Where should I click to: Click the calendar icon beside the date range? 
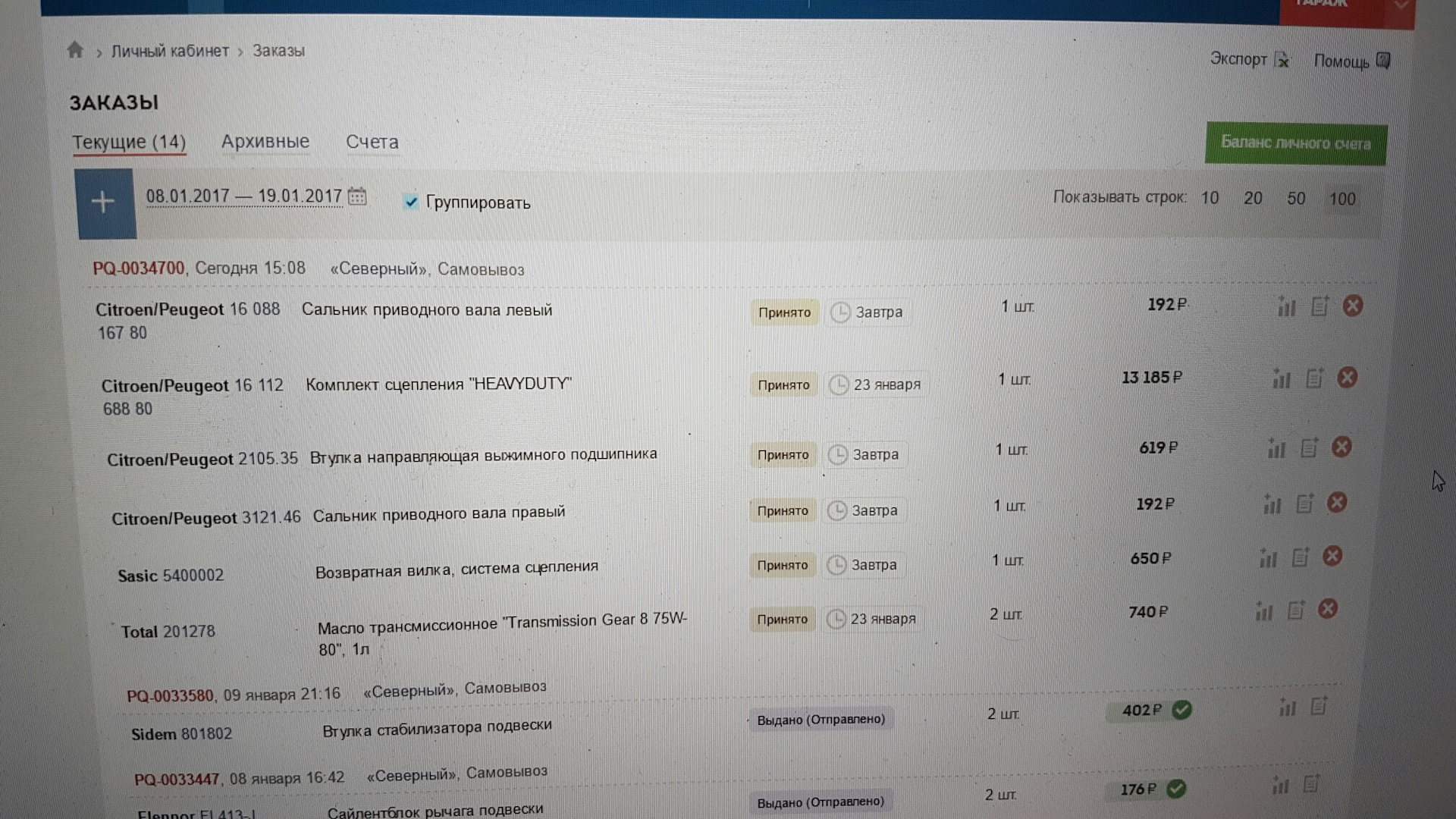tap(356, 196)
